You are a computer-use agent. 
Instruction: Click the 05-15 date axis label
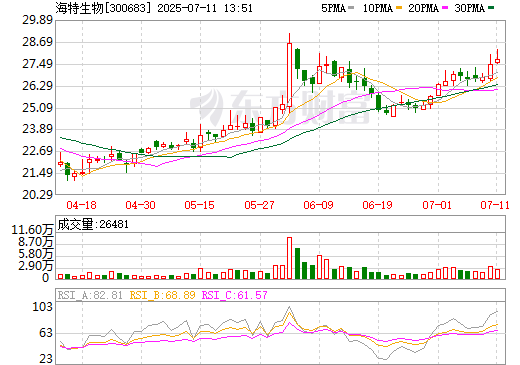click(x=199, y=205)
